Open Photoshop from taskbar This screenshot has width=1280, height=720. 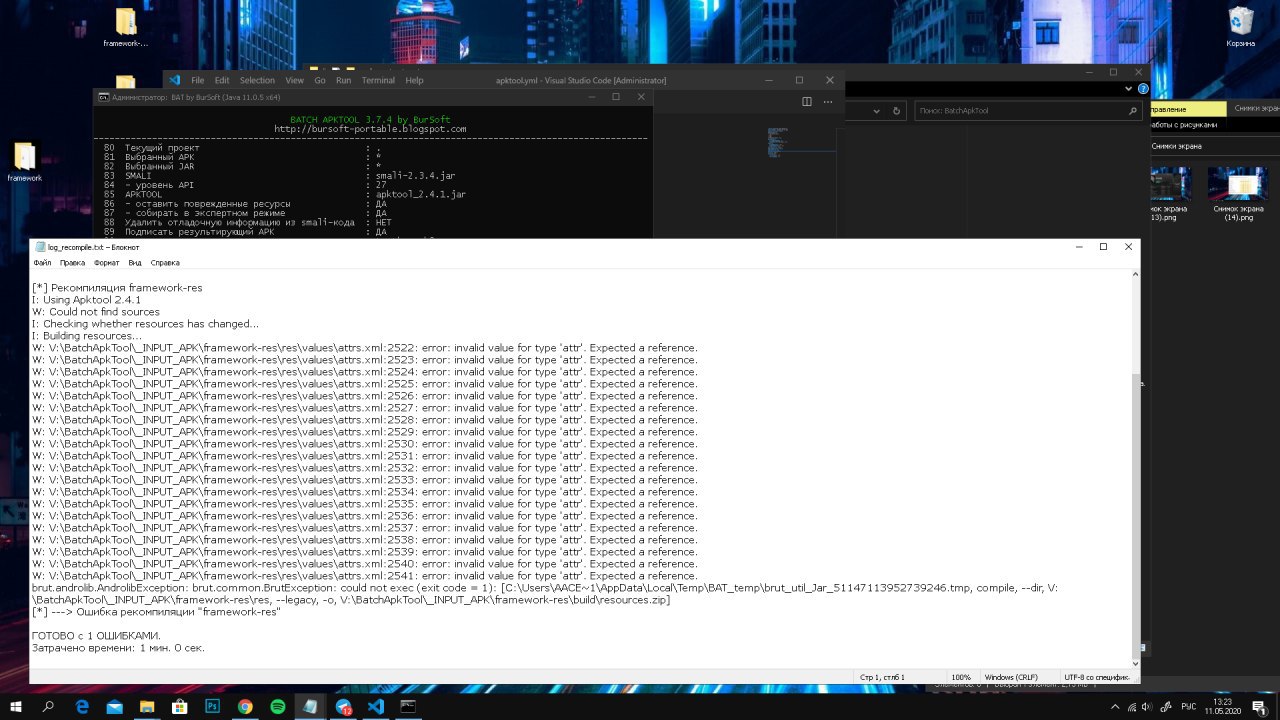[x=213, y=706]
